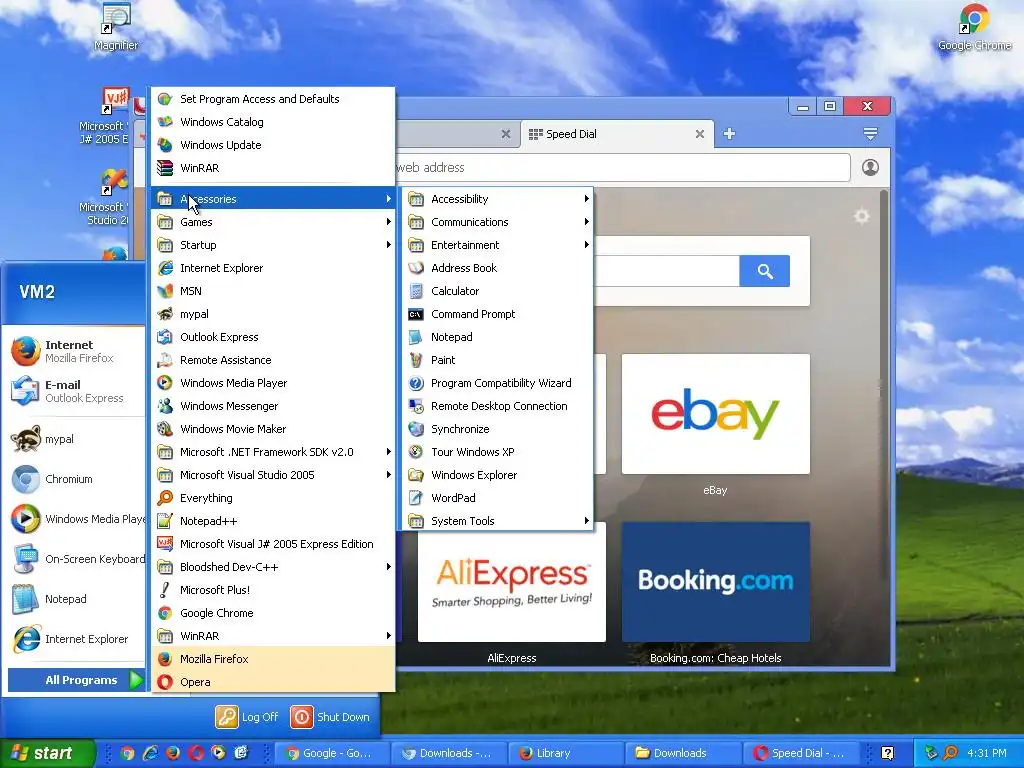The width and height of the screenshot is (1024, 768).
Task: Click the Synchronize item
Action: (x=498, y=429)
